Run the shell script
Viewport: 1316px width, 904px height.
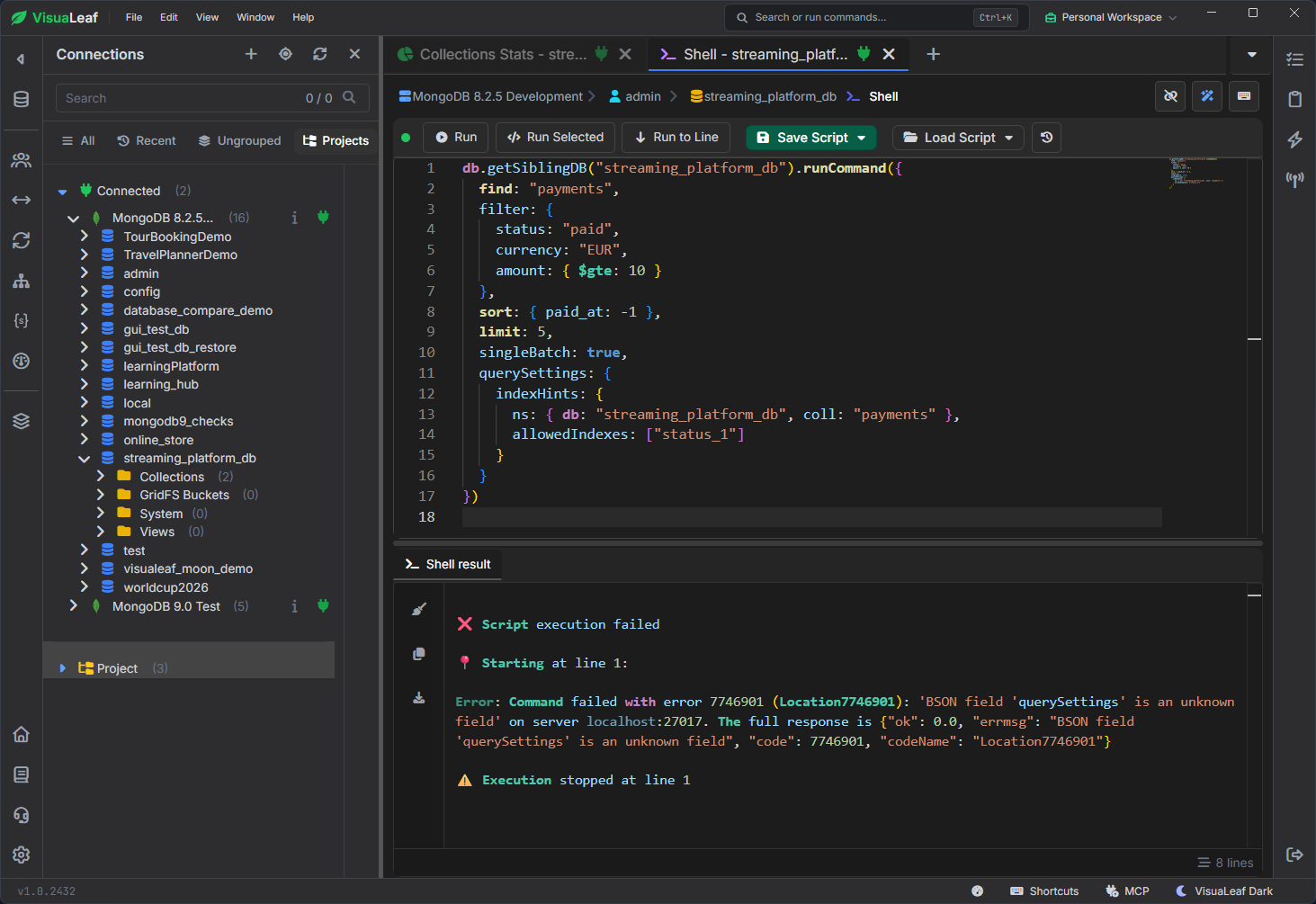[456, 138]
